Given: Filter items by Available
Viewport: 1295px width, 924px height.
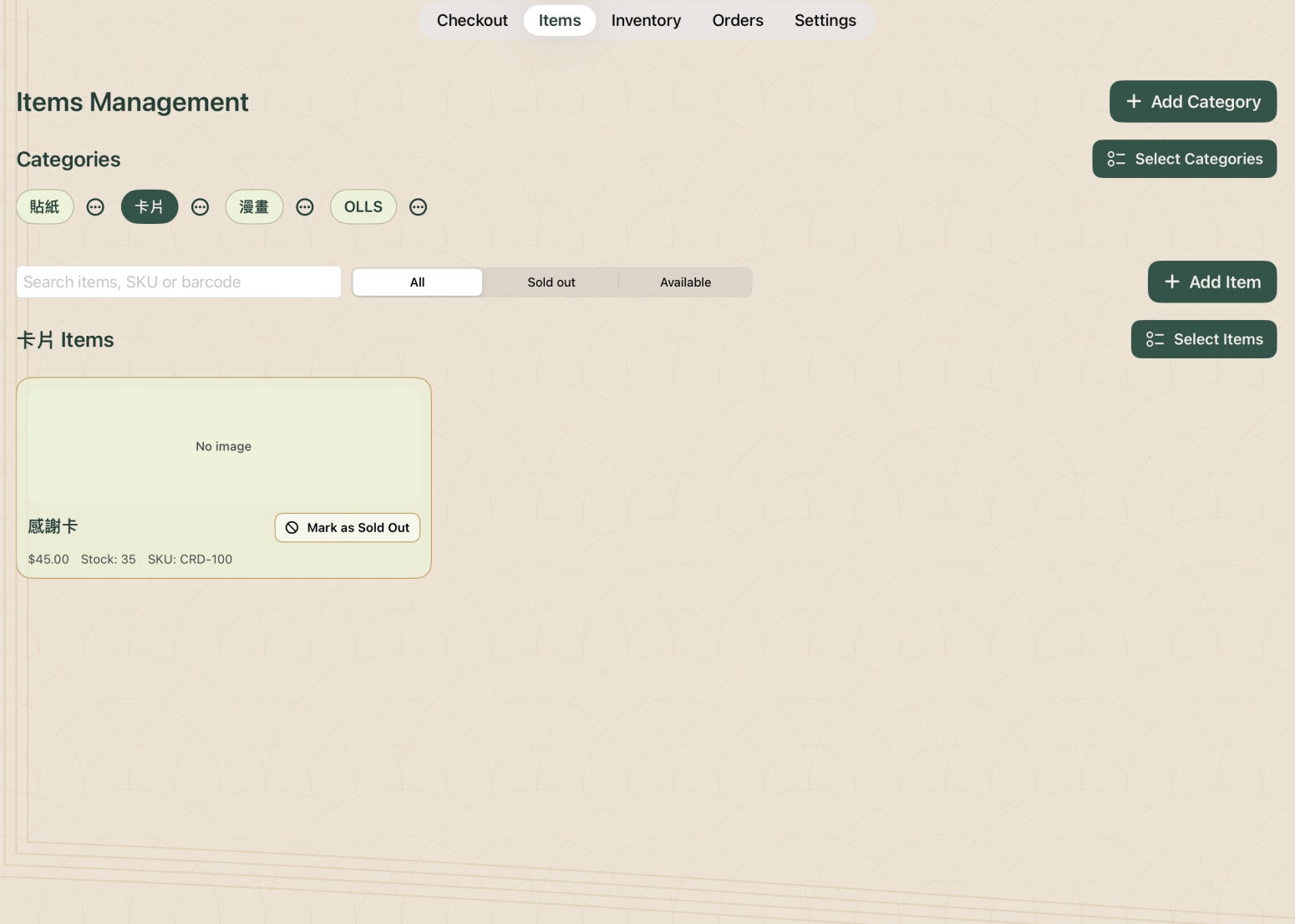Looking at the screenshot, I should click(x=686, y=282).
